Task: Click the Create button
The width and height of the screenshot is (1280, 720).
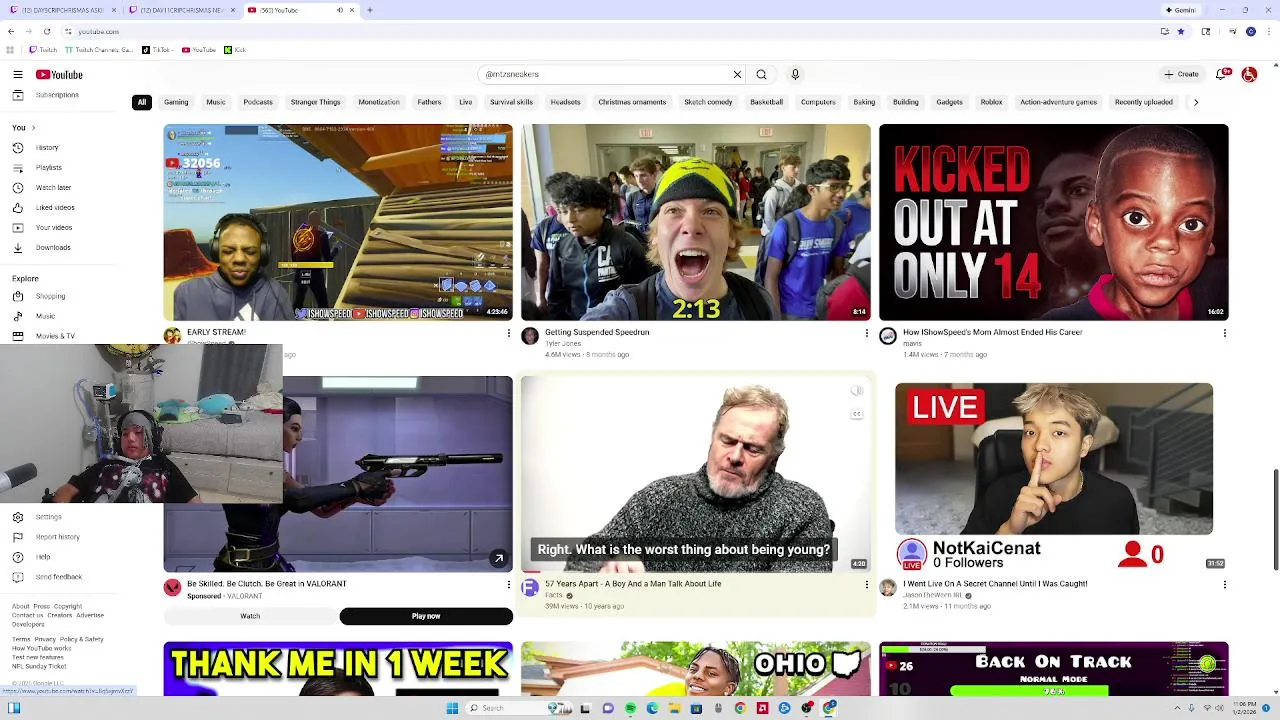Action: [1181, 74]
